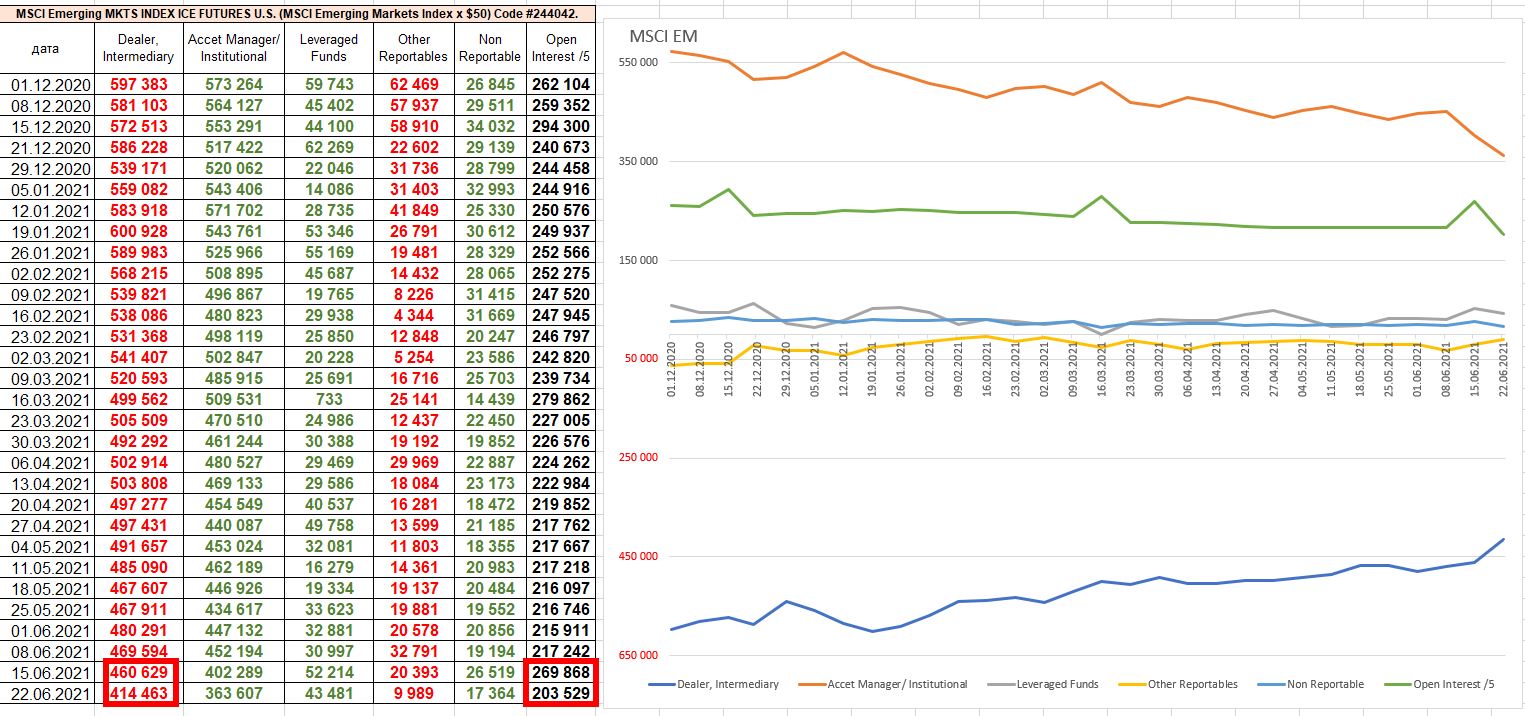This screenshot has width=1525, height=716.
Task: Click the Leveraged Funds cell showing 733
Action: click(x=329, y=400)
